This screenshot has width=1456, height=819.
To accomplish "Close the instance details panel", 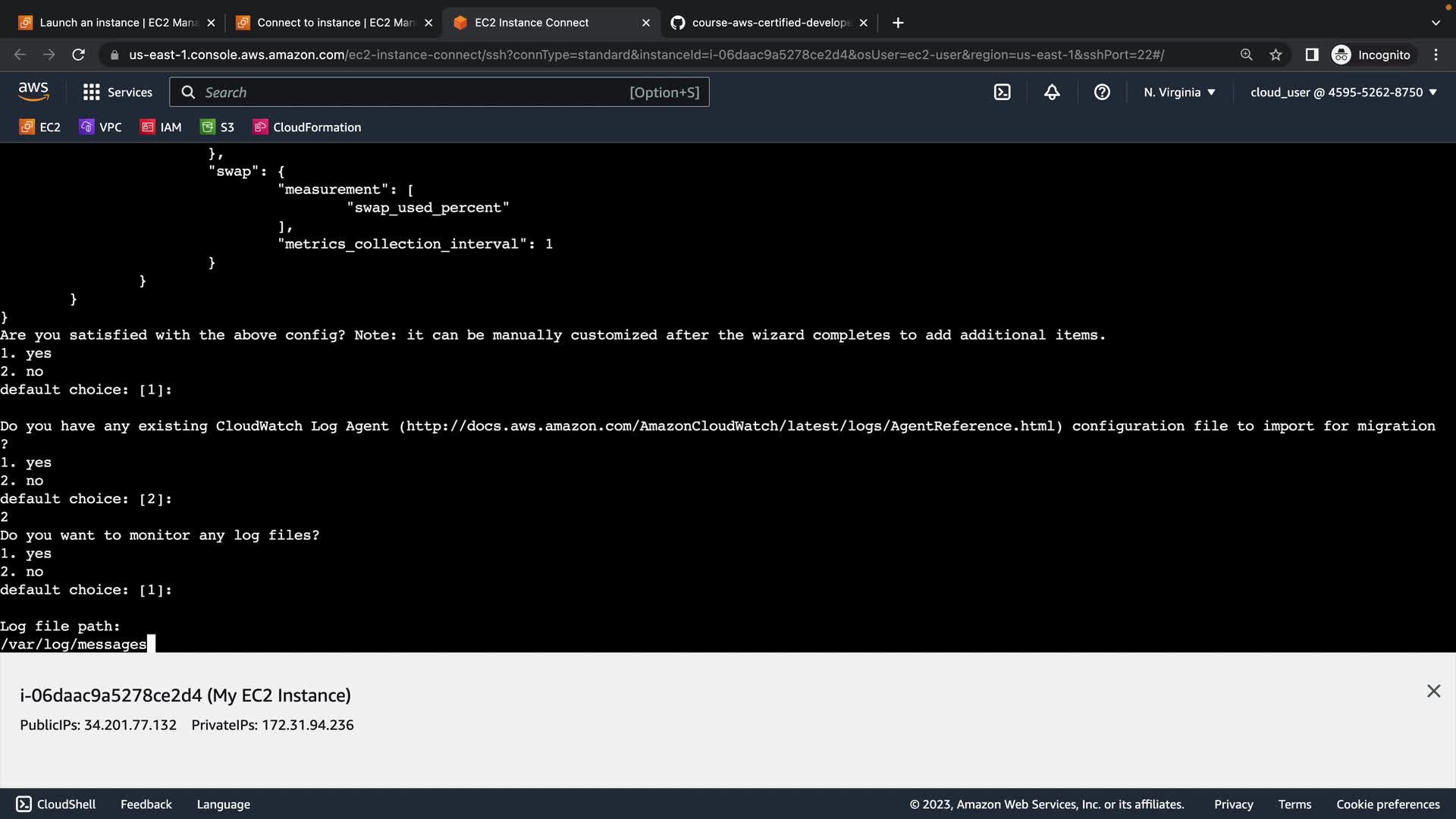I will 1433,691.
